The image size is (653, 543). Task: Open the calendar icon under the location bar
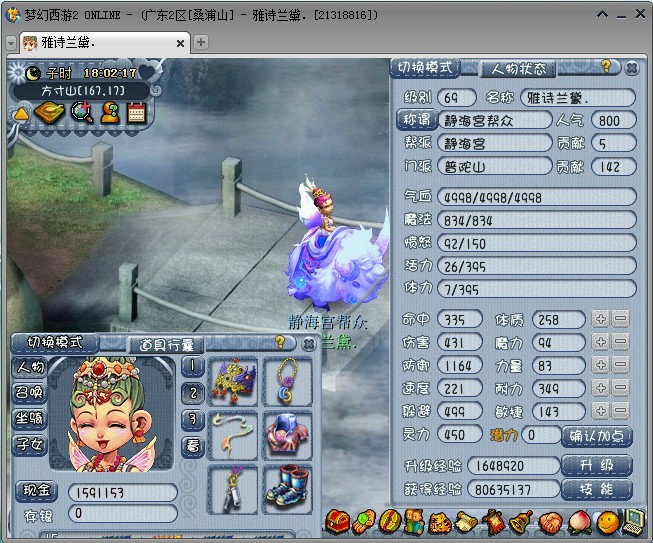[x=137, y=113]
